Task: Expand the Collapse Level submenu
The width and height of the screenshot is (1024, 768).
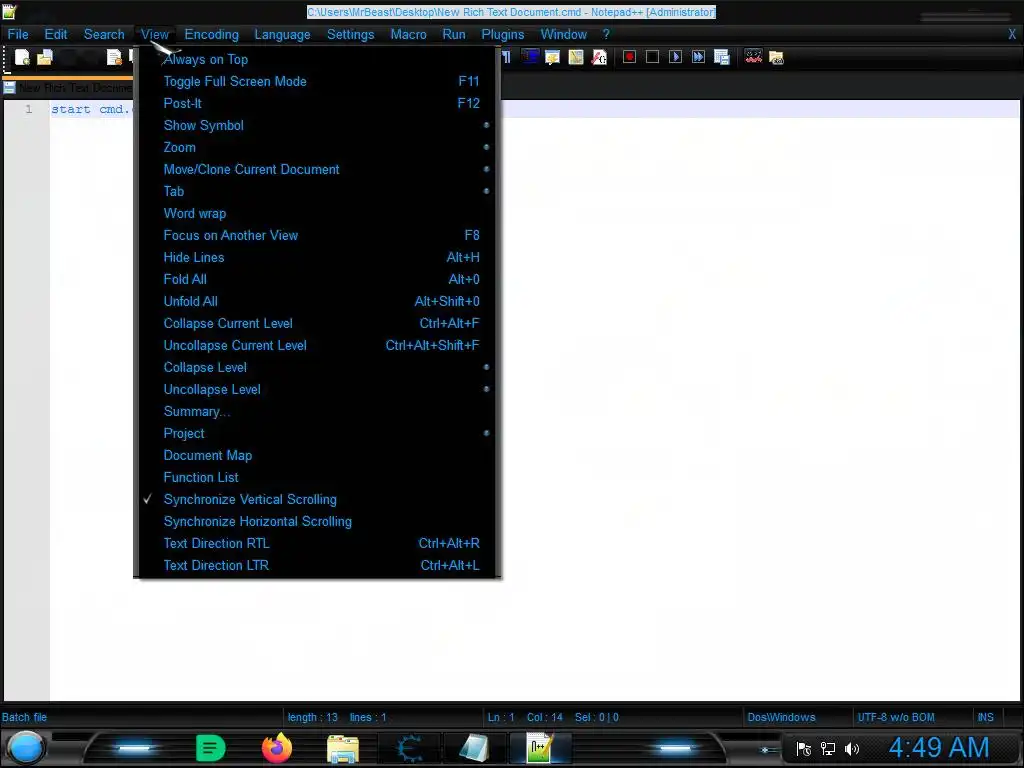Action: coord(317,368)
